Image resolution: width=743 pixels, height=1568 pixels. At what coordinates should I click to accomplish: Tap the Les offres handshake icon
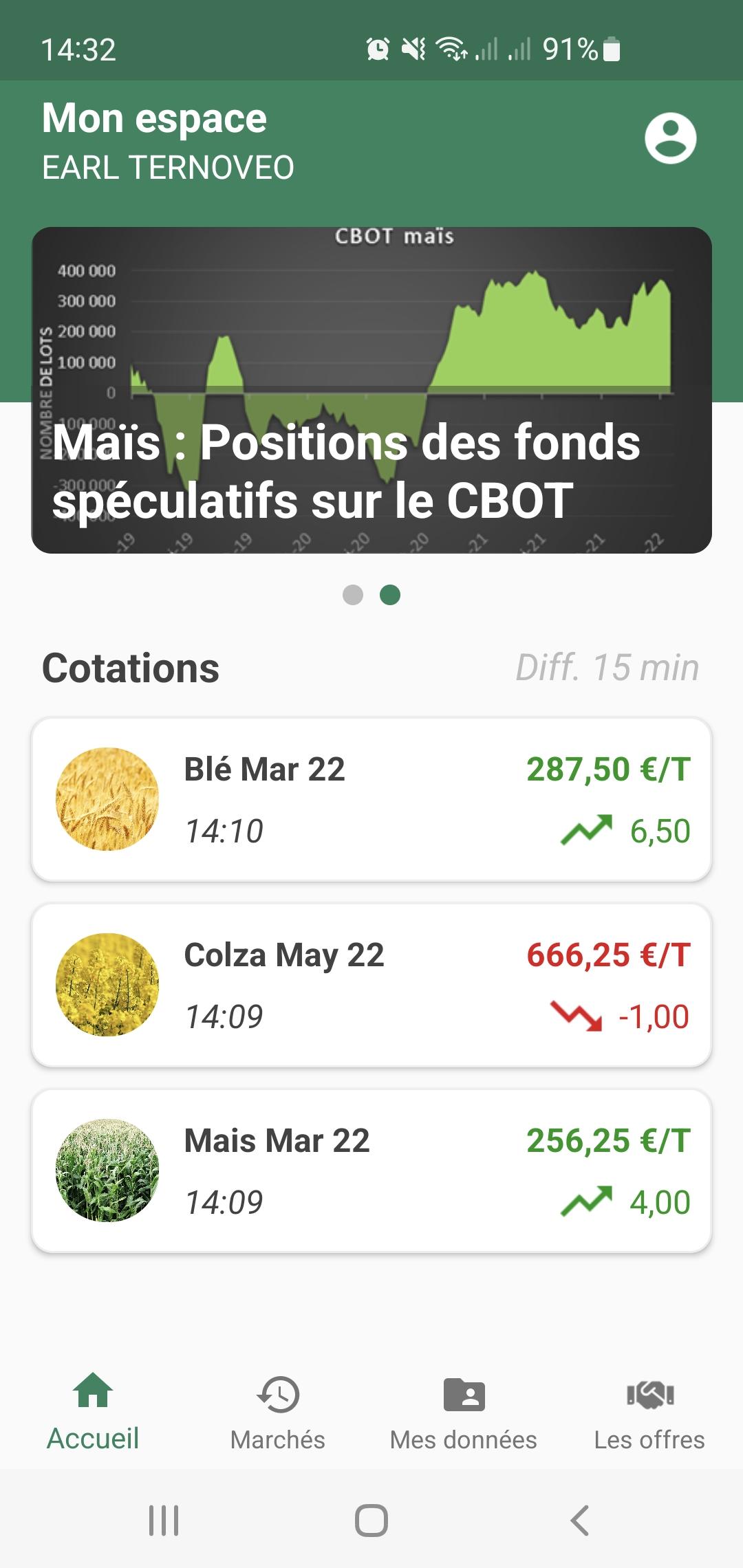point(649,1395)
